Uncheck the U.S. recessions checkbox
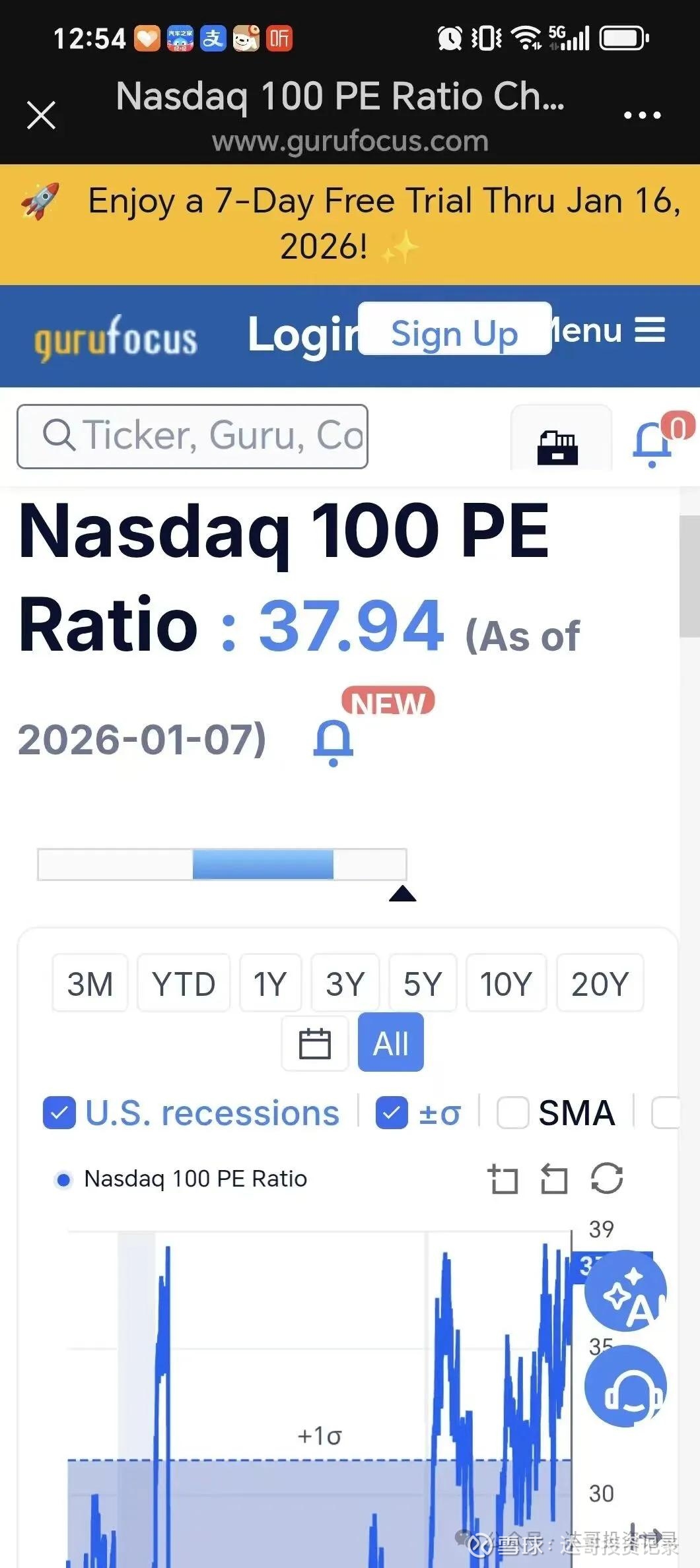 pos(59,1113)
